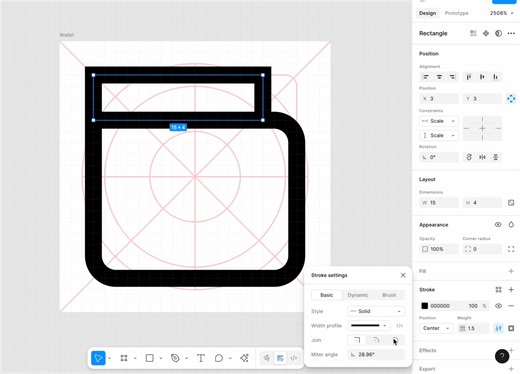The height and width of the screenshot is (374, 520).
Task: Add an effect with plus button
Action: click(511, 350)
